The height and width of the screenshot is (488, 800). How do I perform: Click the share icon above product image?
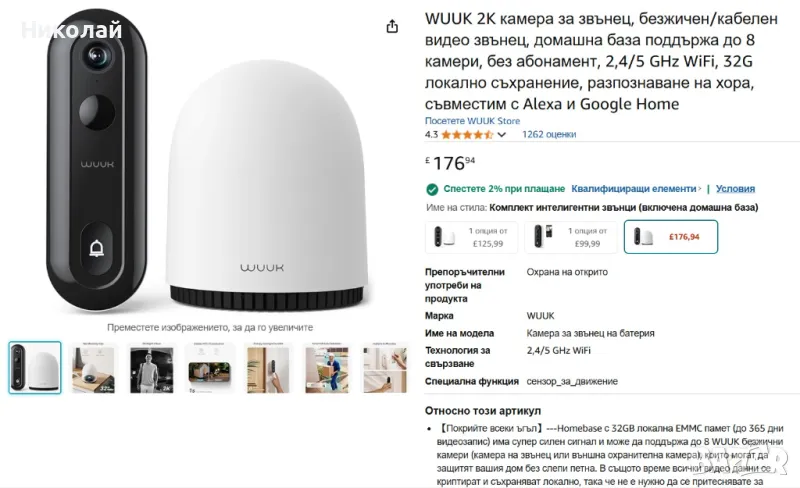click(x=392, y=26)
